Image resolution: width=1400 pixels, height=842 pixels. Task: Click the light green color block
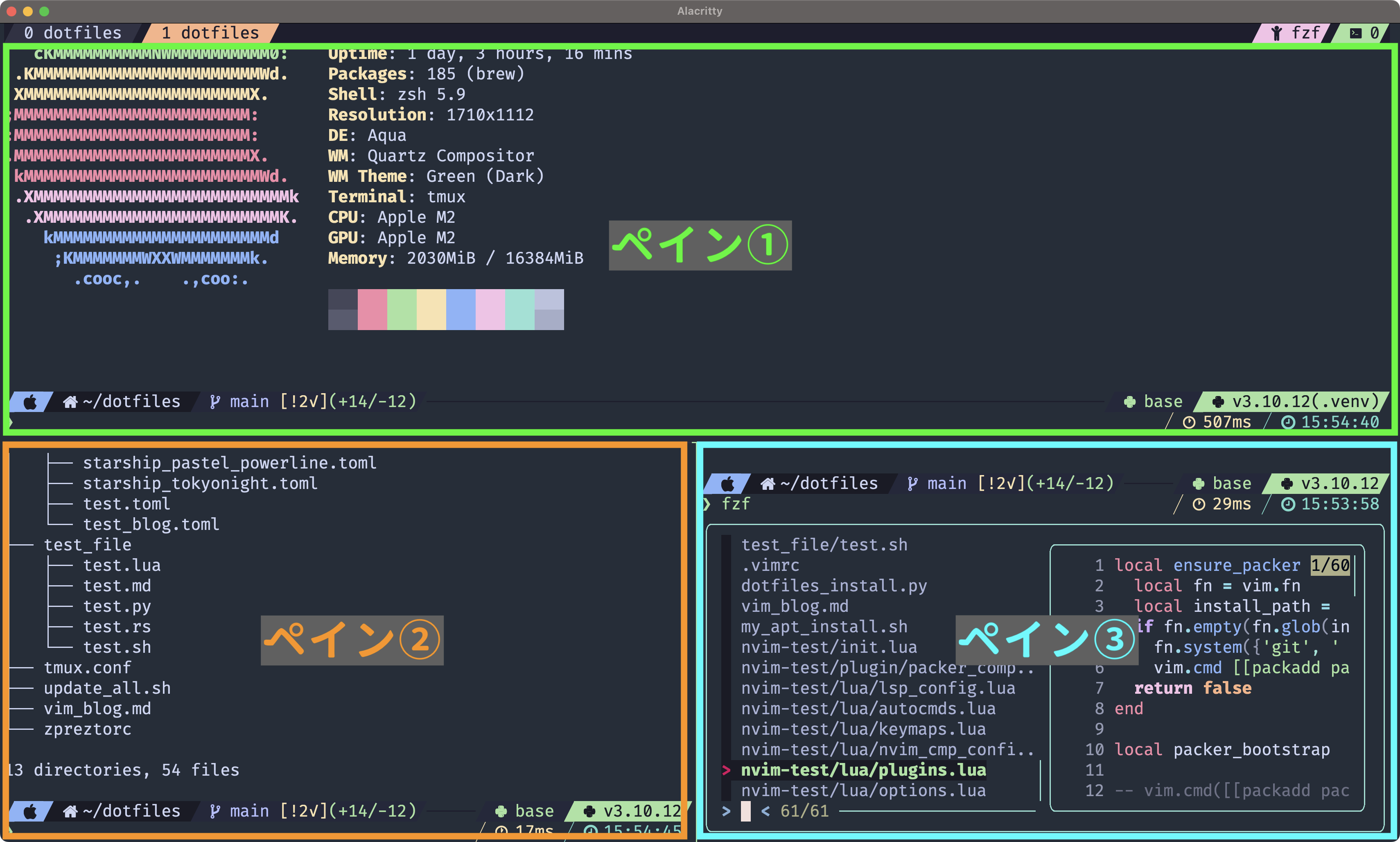pos(402,309)
